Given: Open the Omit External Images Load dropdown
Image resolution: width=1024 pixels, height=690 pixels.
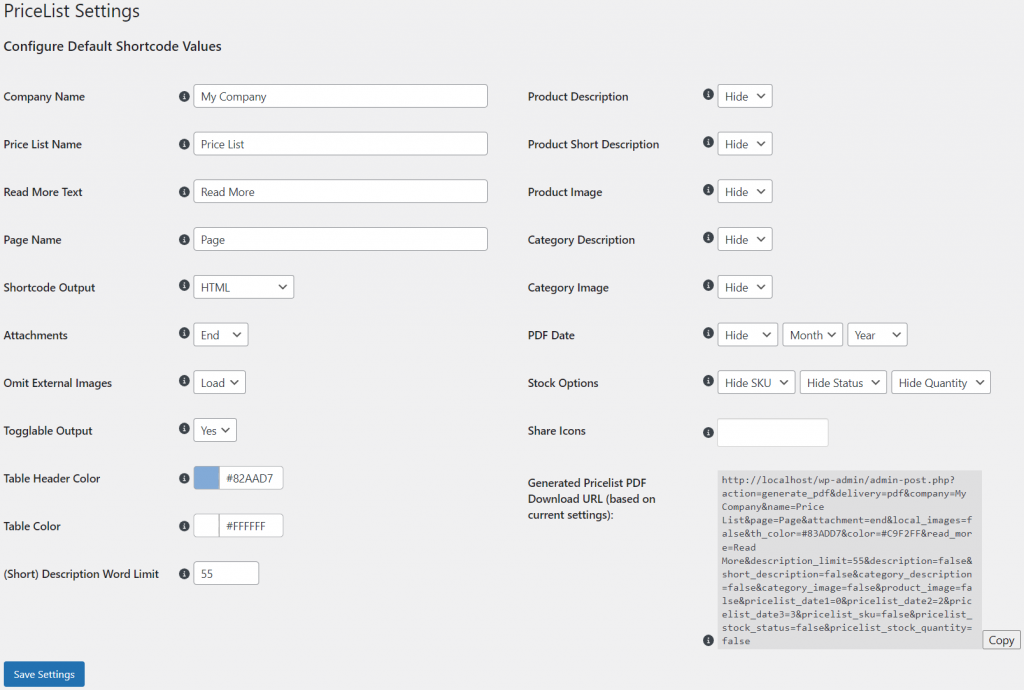Looking at the screenshot, I should (x=219, y=382).
